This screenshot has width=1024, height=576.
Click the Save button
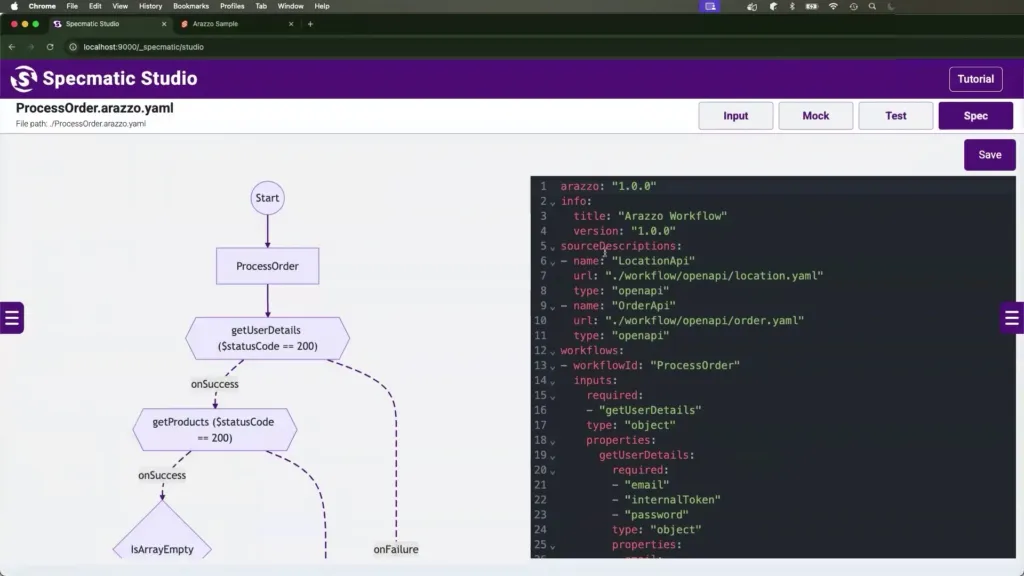pyautogui.click(x=989, y=155)
